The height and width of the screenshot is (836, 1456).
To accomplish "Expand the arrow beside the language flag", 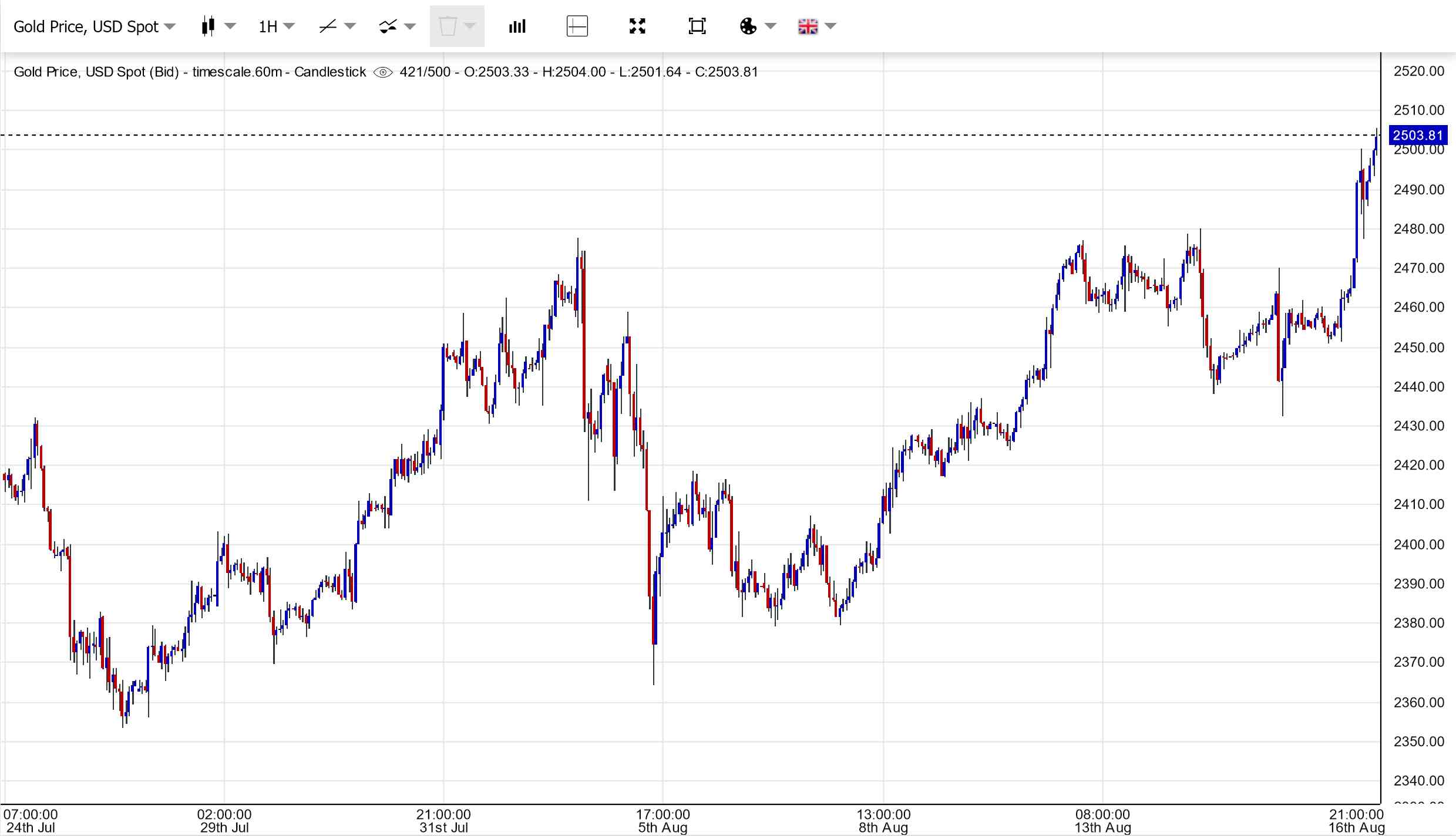I will click(x=830, y=26).
